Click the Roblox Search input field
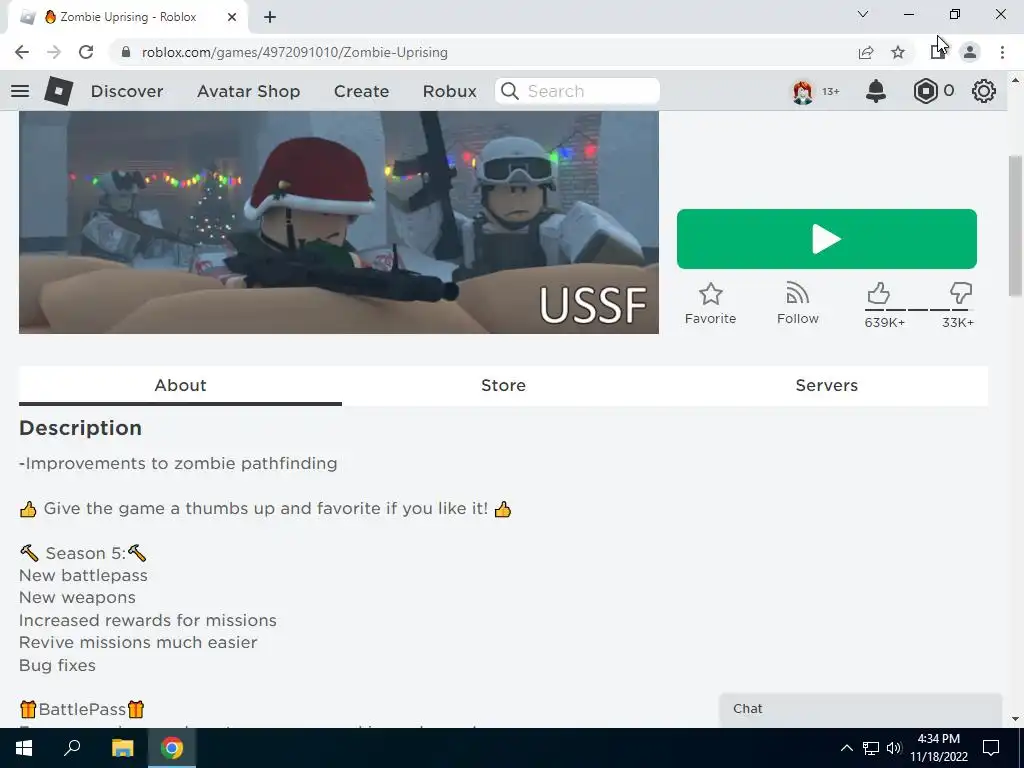Image resolution: width=1024 pixels, height=768 pixels. point(577,91)
